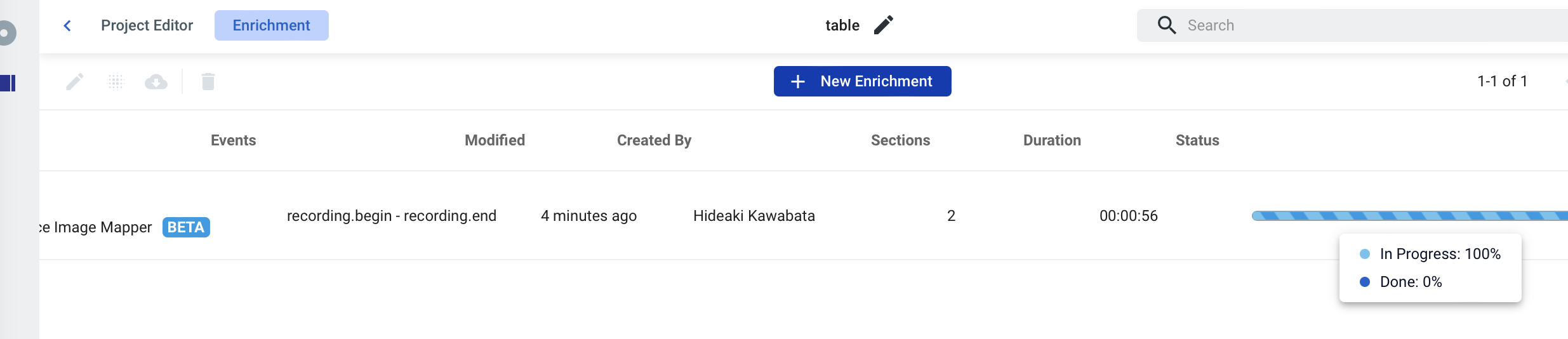This screenshot has width=1568, height=339.
Task: Click the back chevron arrow
Action: tap(67, 25)
